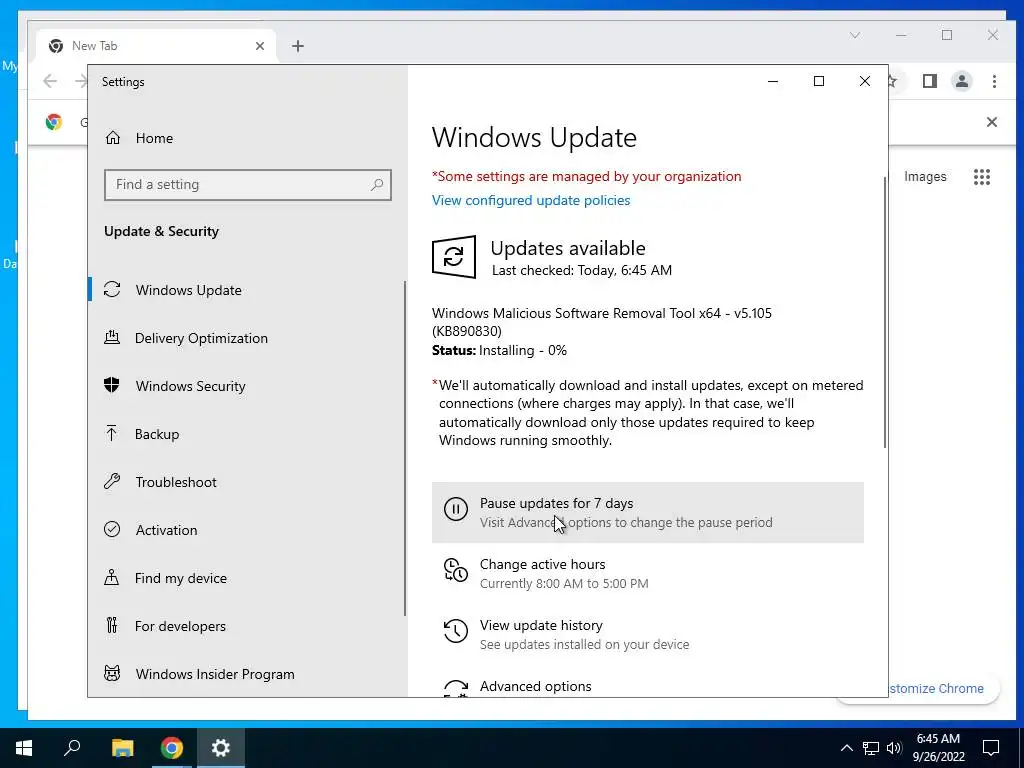Open Change active hours option
This screenshot has height=768, width=1024.
(648, 573)
